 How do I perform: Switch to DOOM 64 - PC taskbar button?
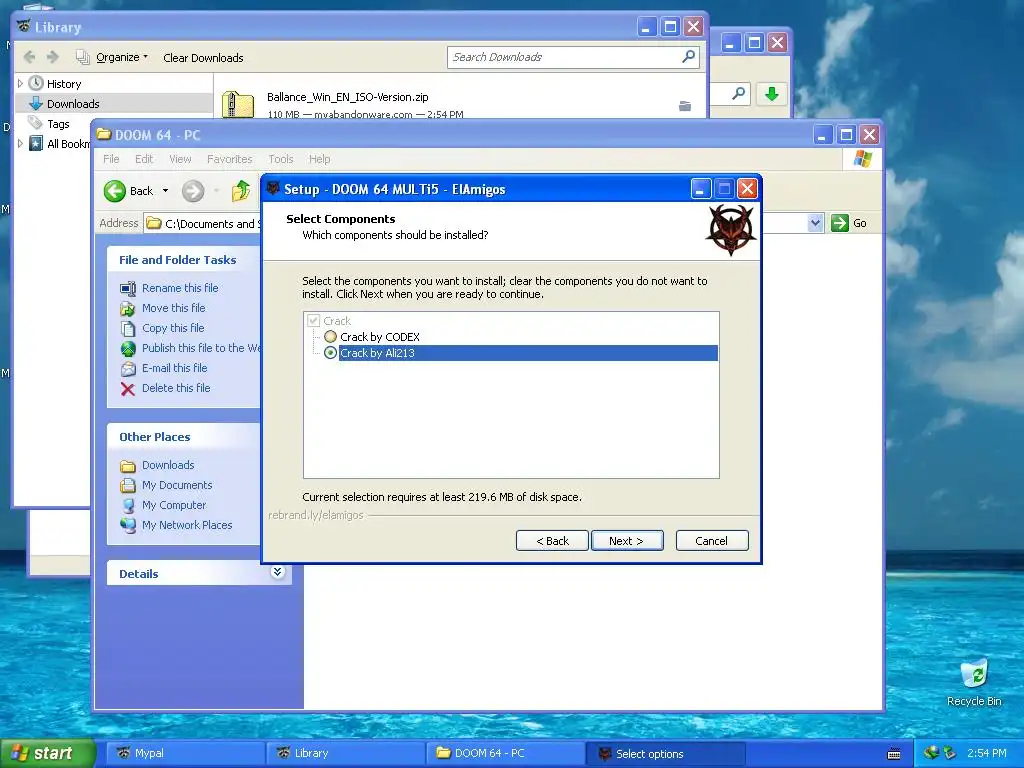click(506, 753)
